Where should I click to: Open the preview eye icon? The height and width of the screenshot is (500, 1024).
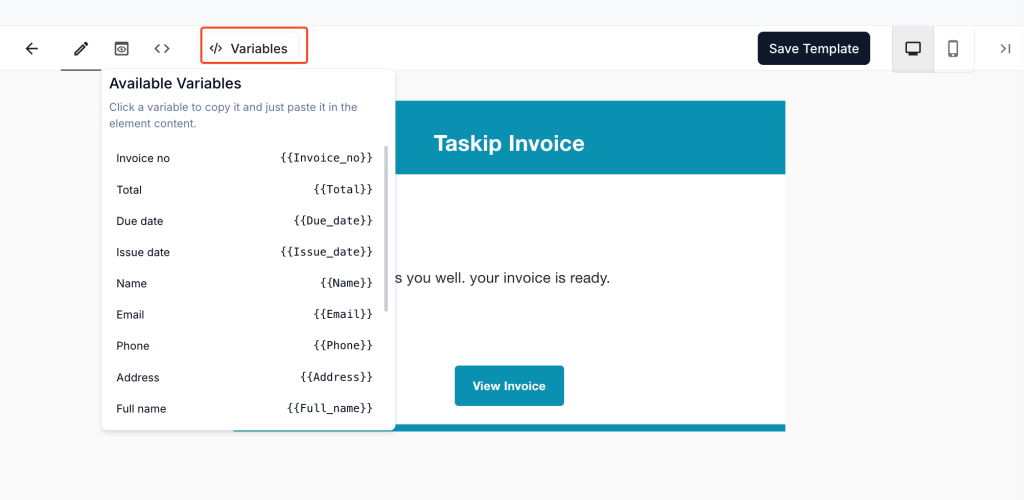[x=121, y=48]
